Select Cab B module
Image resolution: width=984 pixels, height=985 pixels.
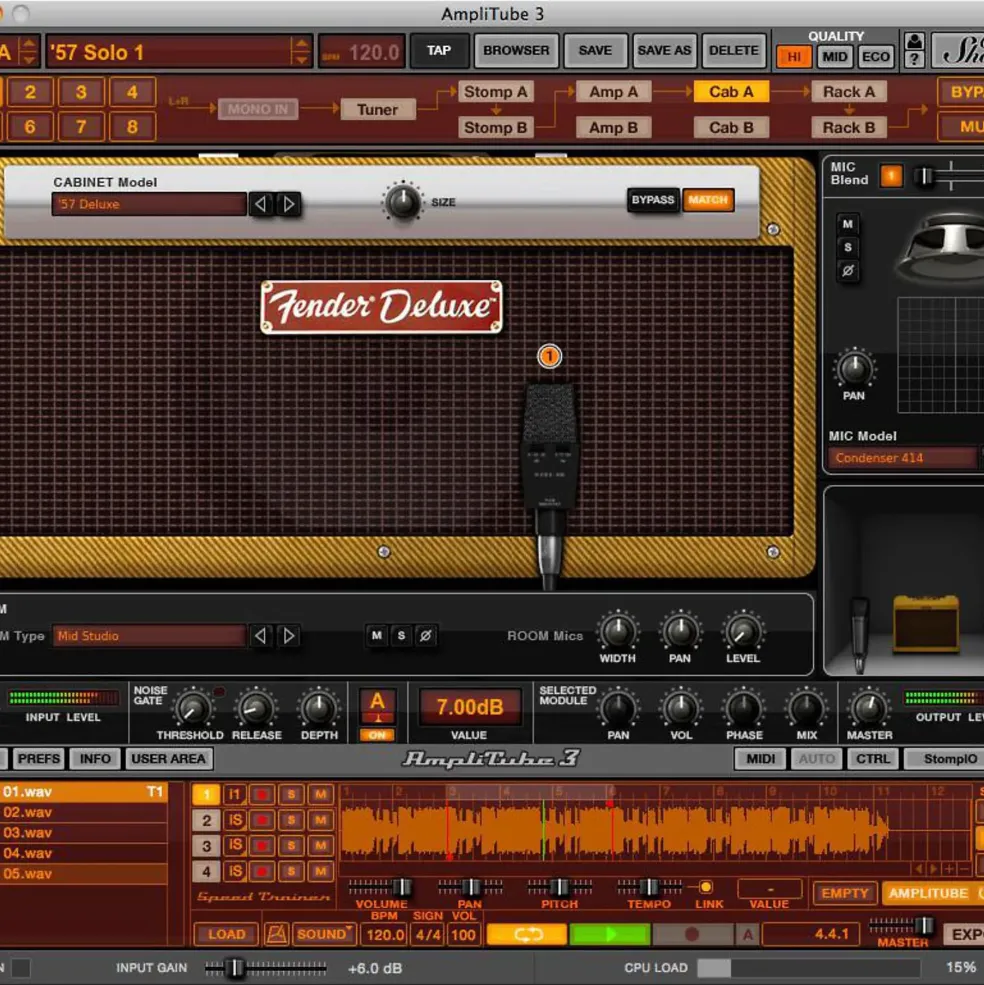[x=731, y=128]
